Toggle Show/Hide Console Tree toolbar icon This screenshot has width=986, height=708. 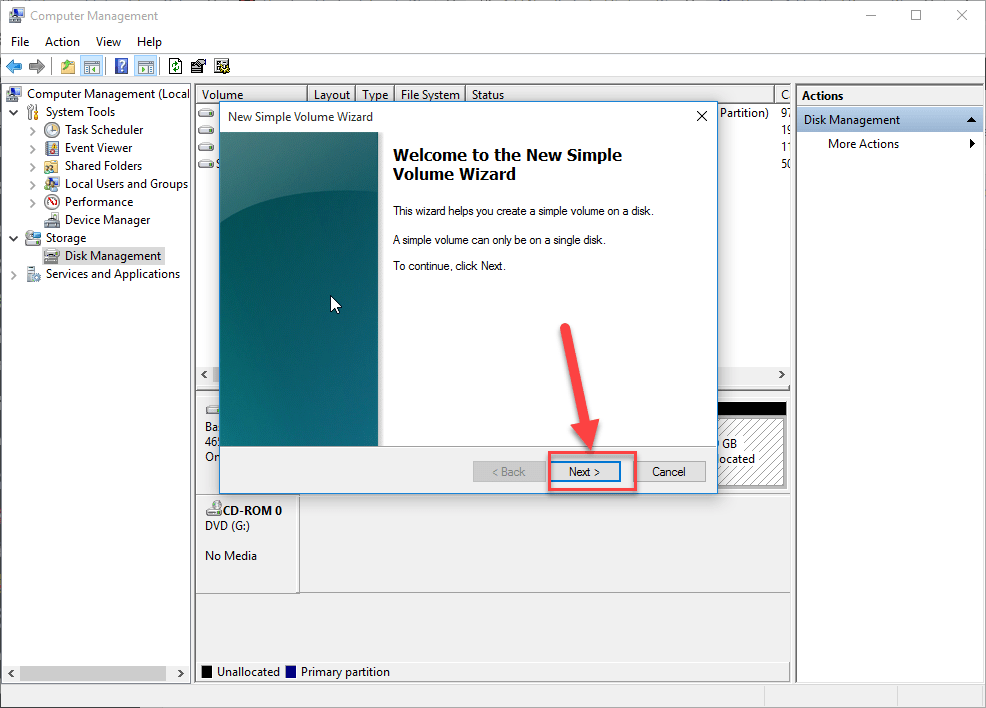tap(92, 67)
